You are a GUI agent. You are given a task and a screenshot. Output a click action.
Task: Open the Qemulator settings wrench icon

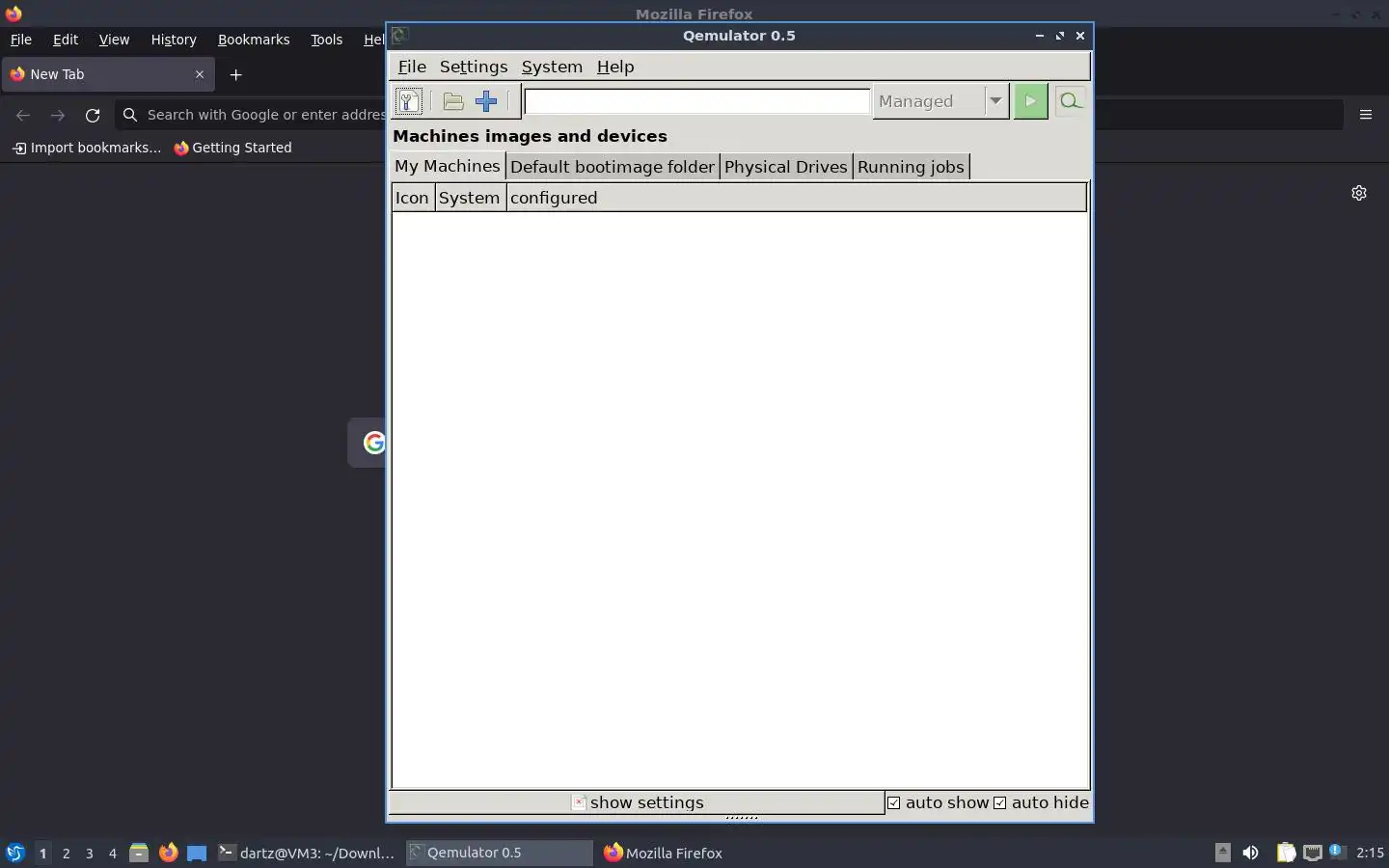click(409, 101)
